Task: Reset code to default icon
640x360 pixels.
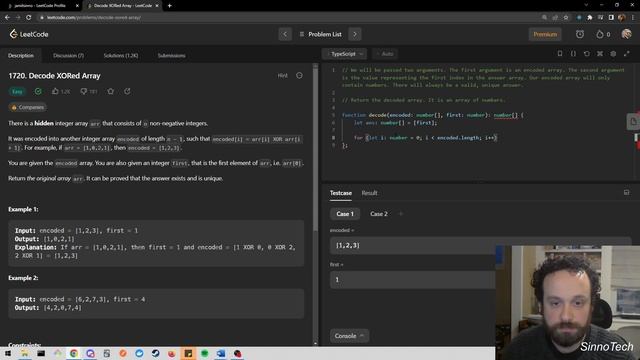Action: click(x=587, y=54)
